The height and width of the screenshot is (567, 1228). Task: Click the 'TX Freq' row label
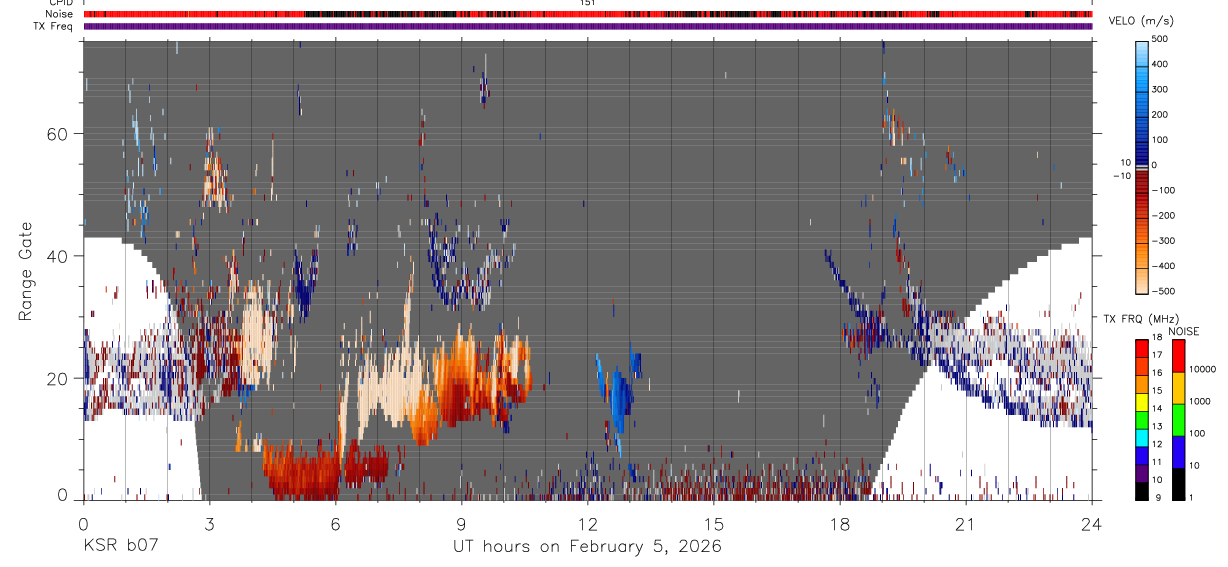tap(54, 26)
